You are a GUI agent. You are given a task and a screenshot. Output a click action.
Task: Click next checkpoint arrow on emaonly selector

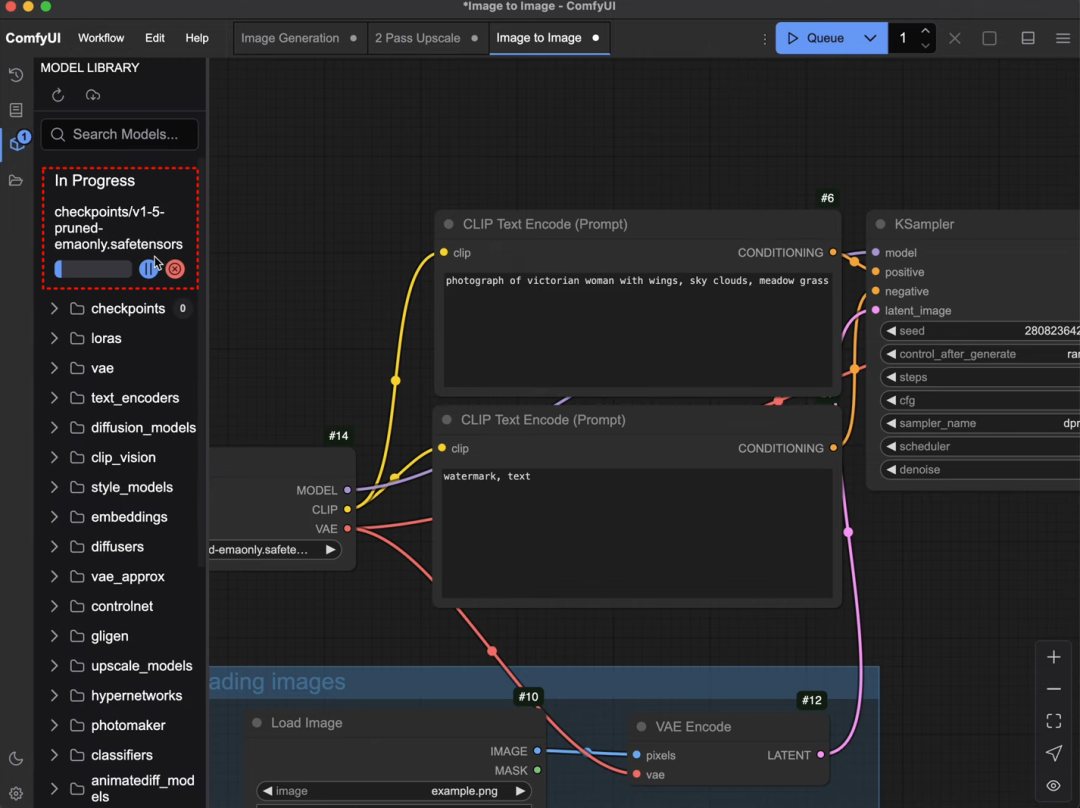click(x=331, y=550)
